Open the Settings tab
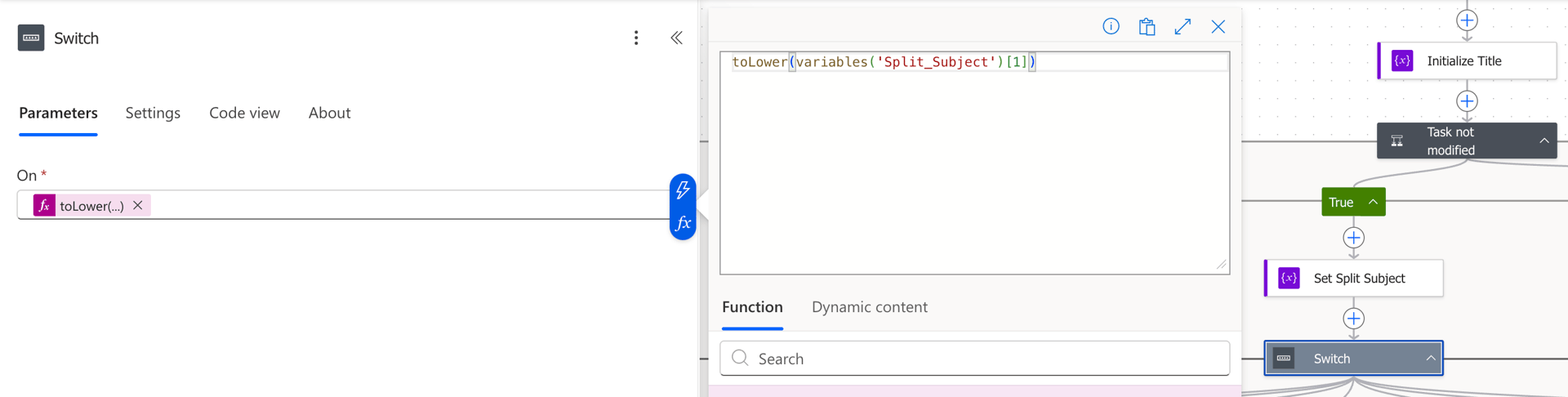This screenshot has height=397, width=1568. tap(153, 113)
